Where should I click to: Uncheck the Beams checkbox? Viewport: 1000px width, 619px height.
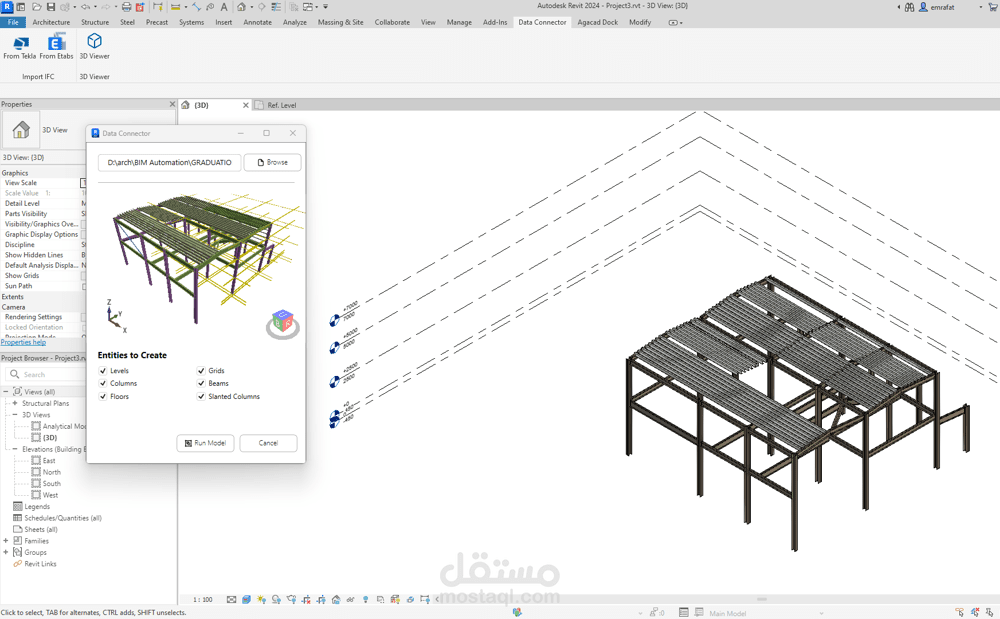[201, 383]
